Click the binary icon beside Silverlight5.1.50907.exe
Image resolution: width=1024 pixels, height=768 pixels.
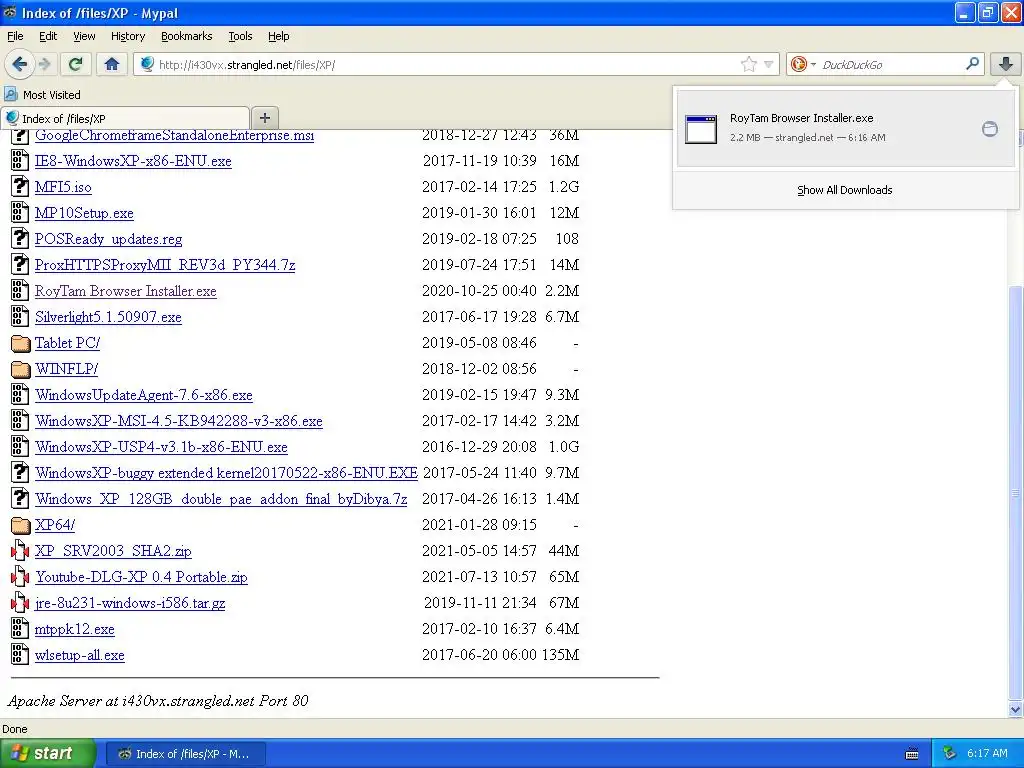coord(20,317)
